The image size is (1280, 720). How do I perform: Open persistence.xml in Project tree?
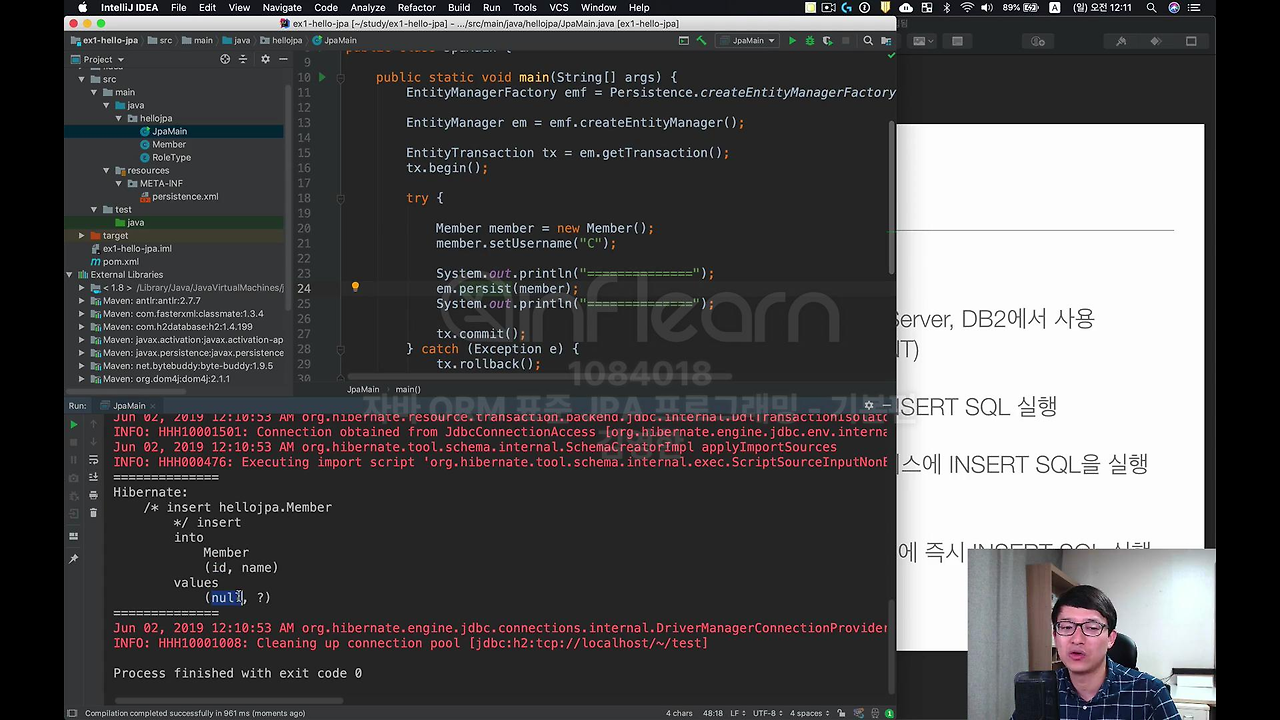coord(185,196)
